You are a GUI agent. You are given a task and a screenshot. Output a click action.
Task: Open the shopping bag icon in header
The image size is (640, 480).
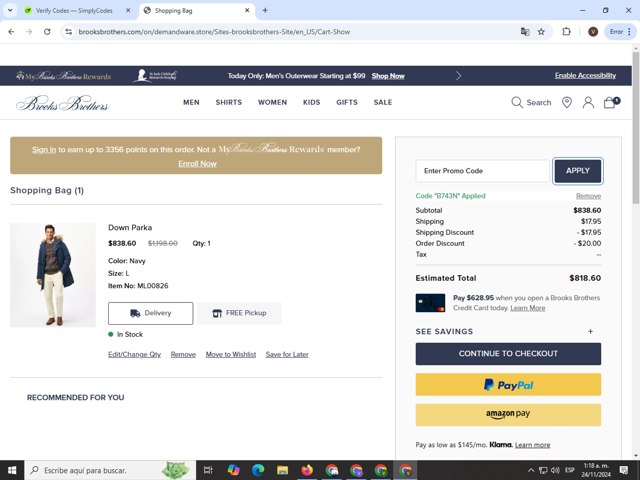coord(611,102)
